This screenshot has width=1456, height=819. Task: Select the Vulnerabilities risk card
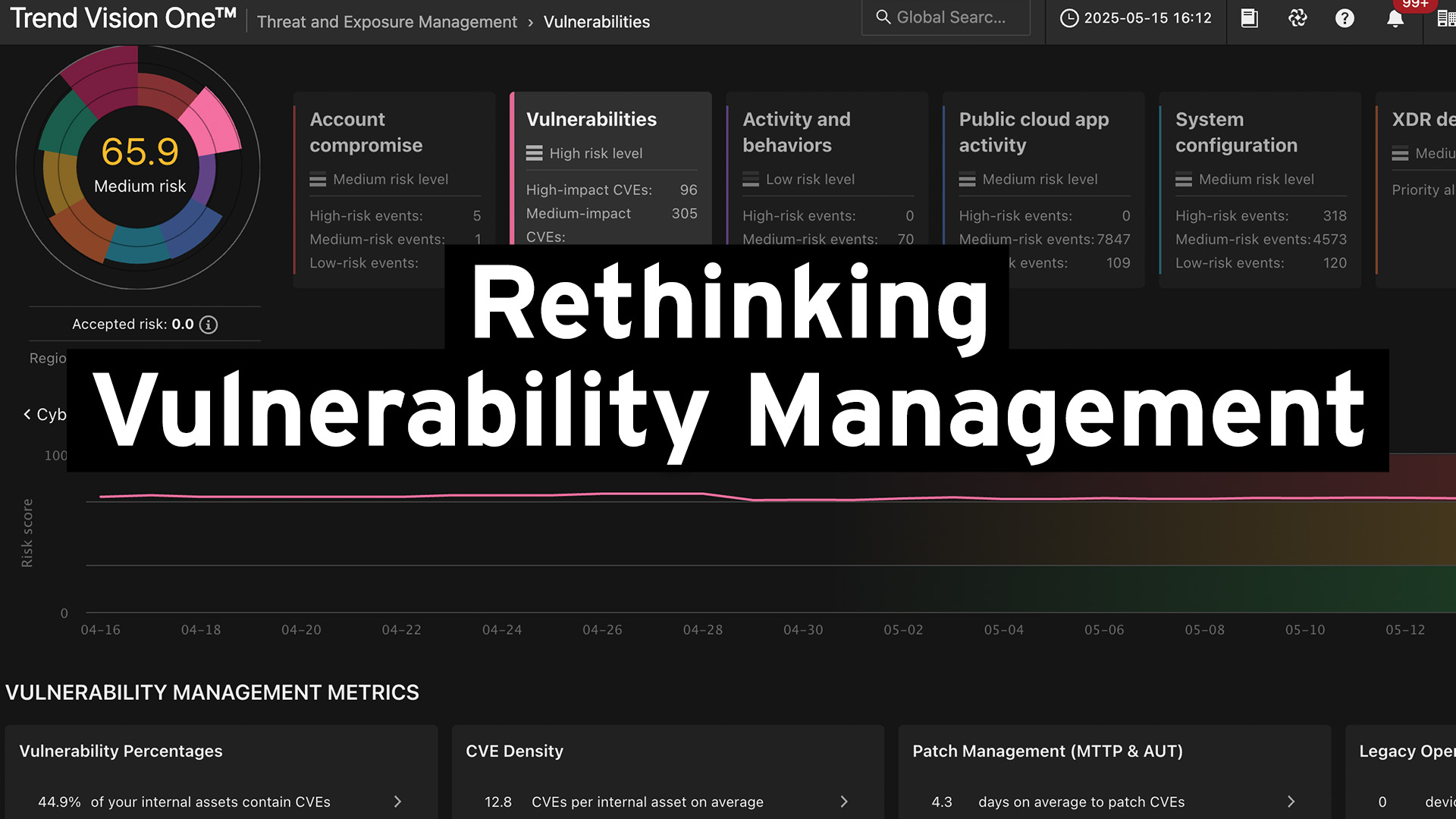click(611, 168)
